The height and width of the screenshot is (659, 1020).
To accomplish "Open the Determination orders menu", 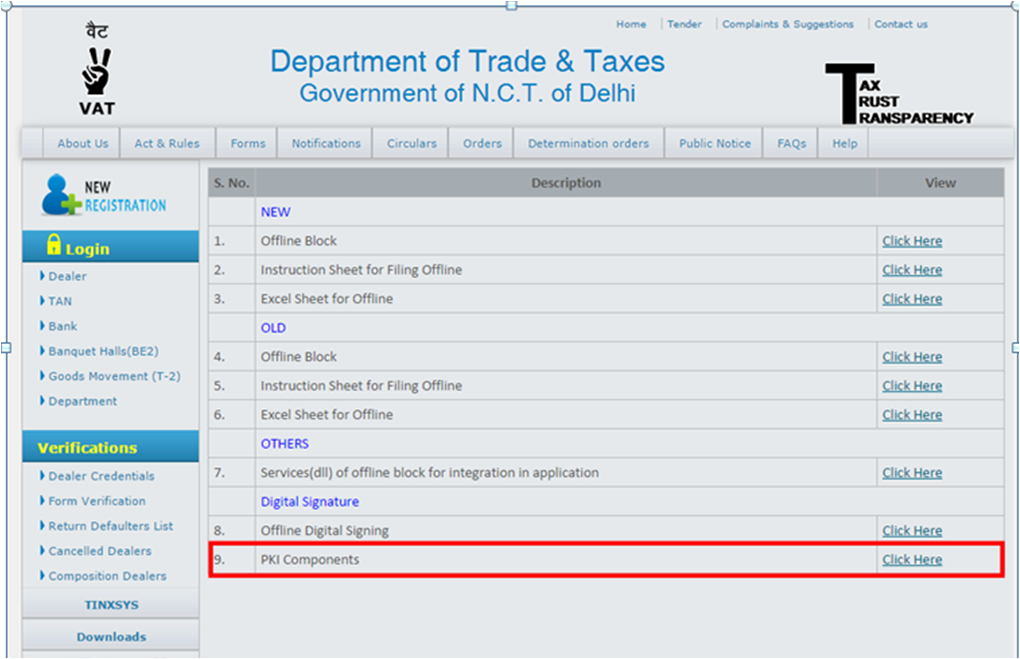I will point(588,142).
